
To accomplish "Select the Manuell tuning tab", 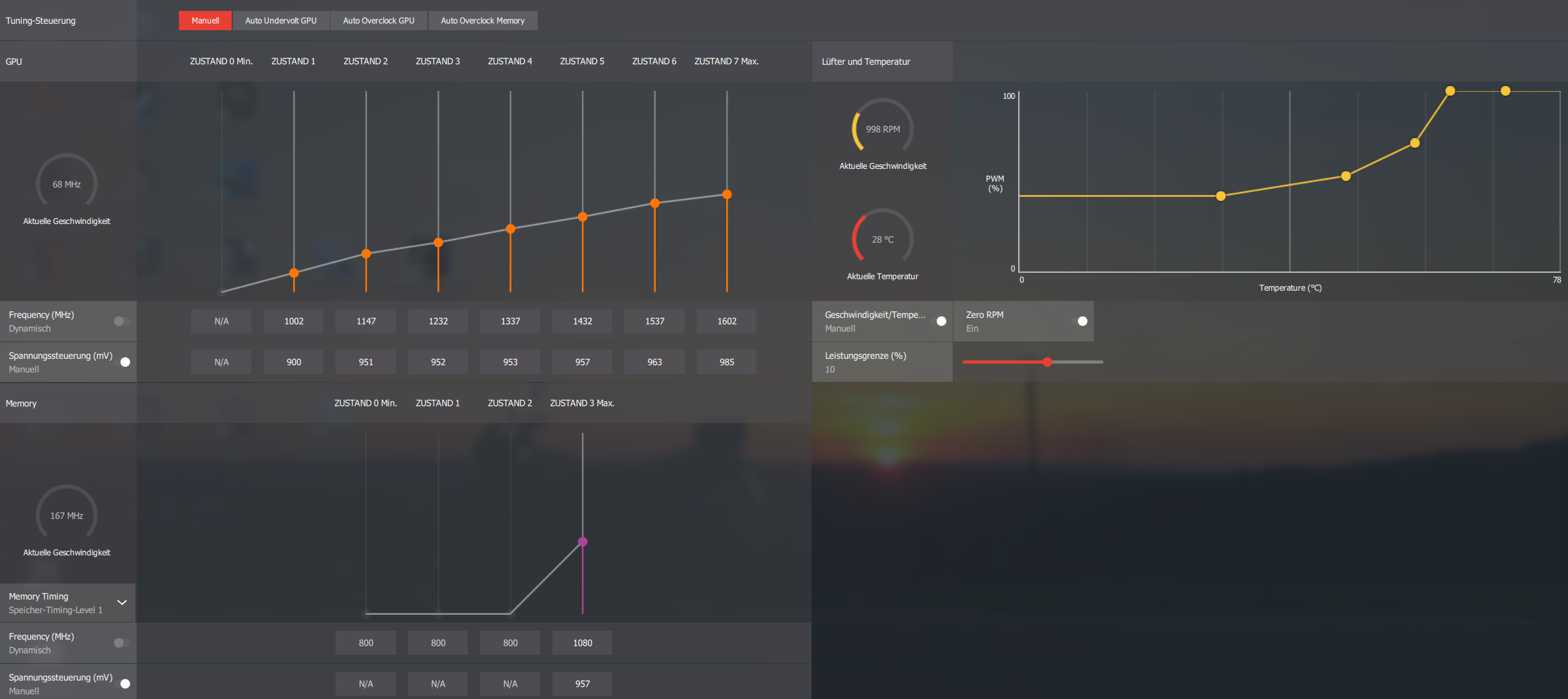I will (205, 21).
